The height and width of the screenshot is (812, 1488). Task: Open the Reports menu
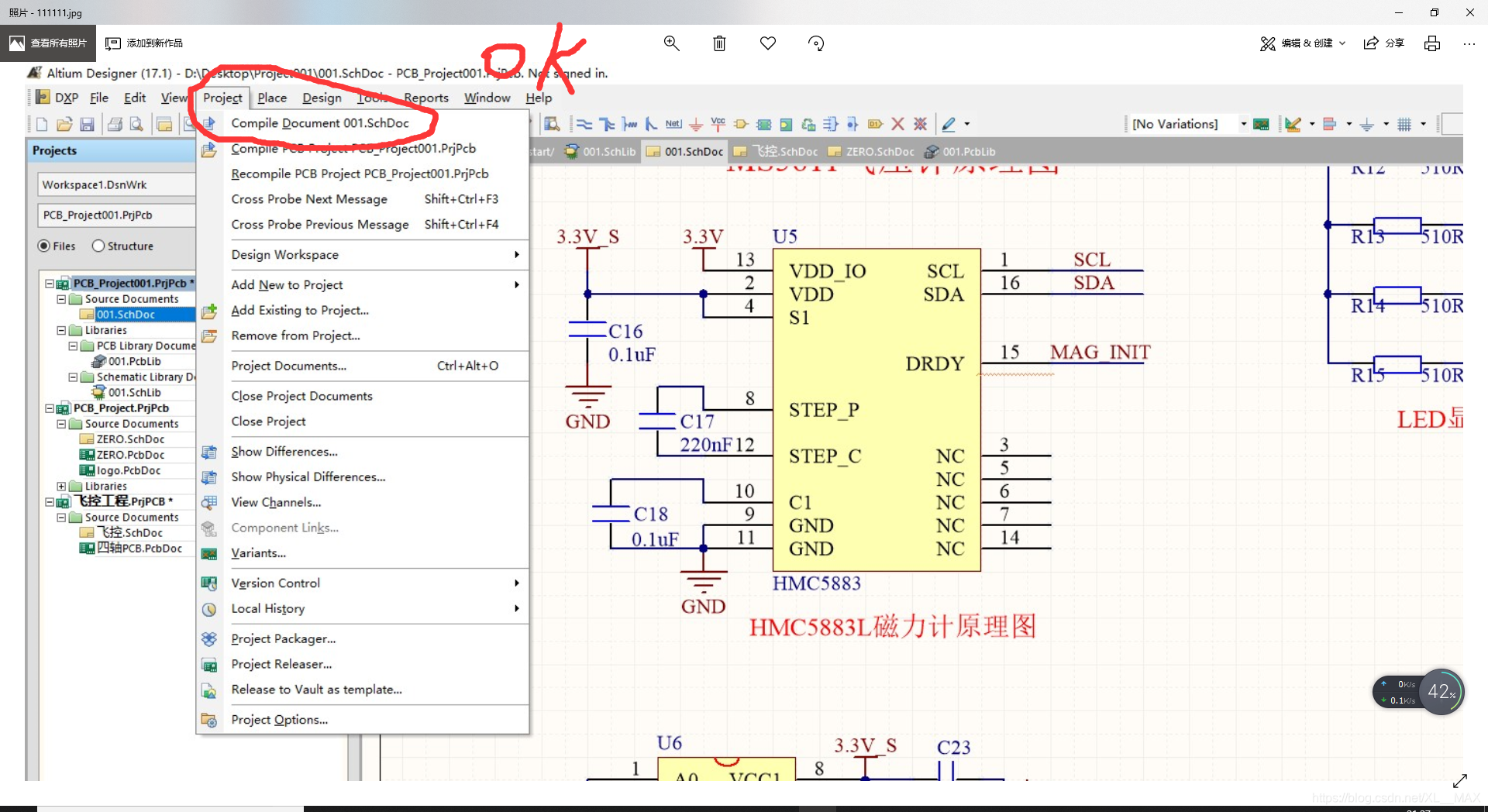pos(426,98)
